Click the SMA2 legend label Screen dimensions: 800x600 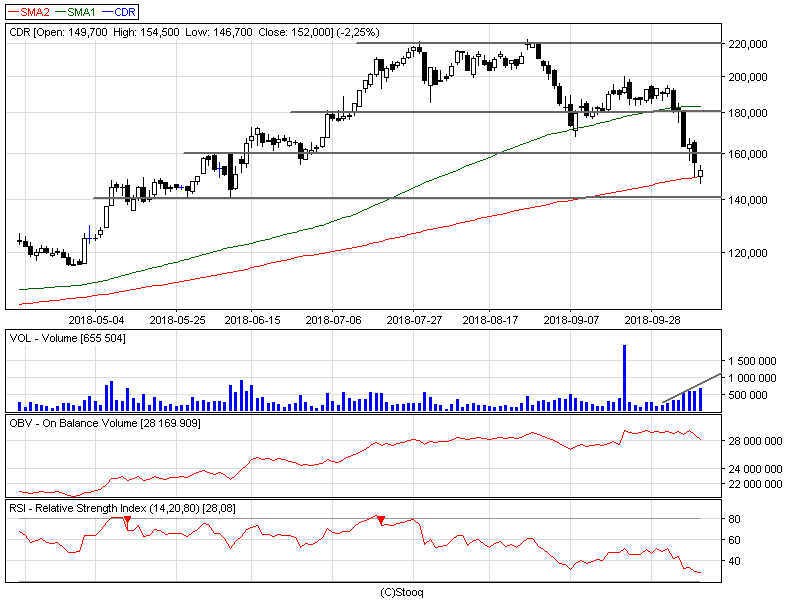(35, 12)
